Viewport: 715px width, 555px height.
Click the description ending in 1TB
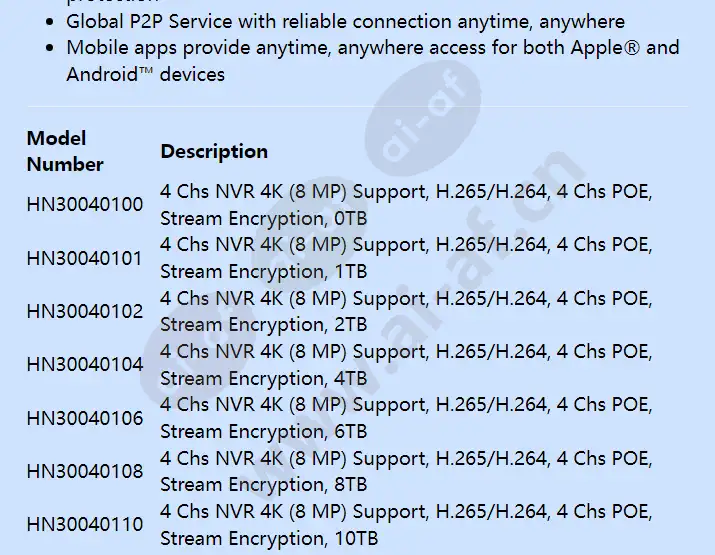406,258
